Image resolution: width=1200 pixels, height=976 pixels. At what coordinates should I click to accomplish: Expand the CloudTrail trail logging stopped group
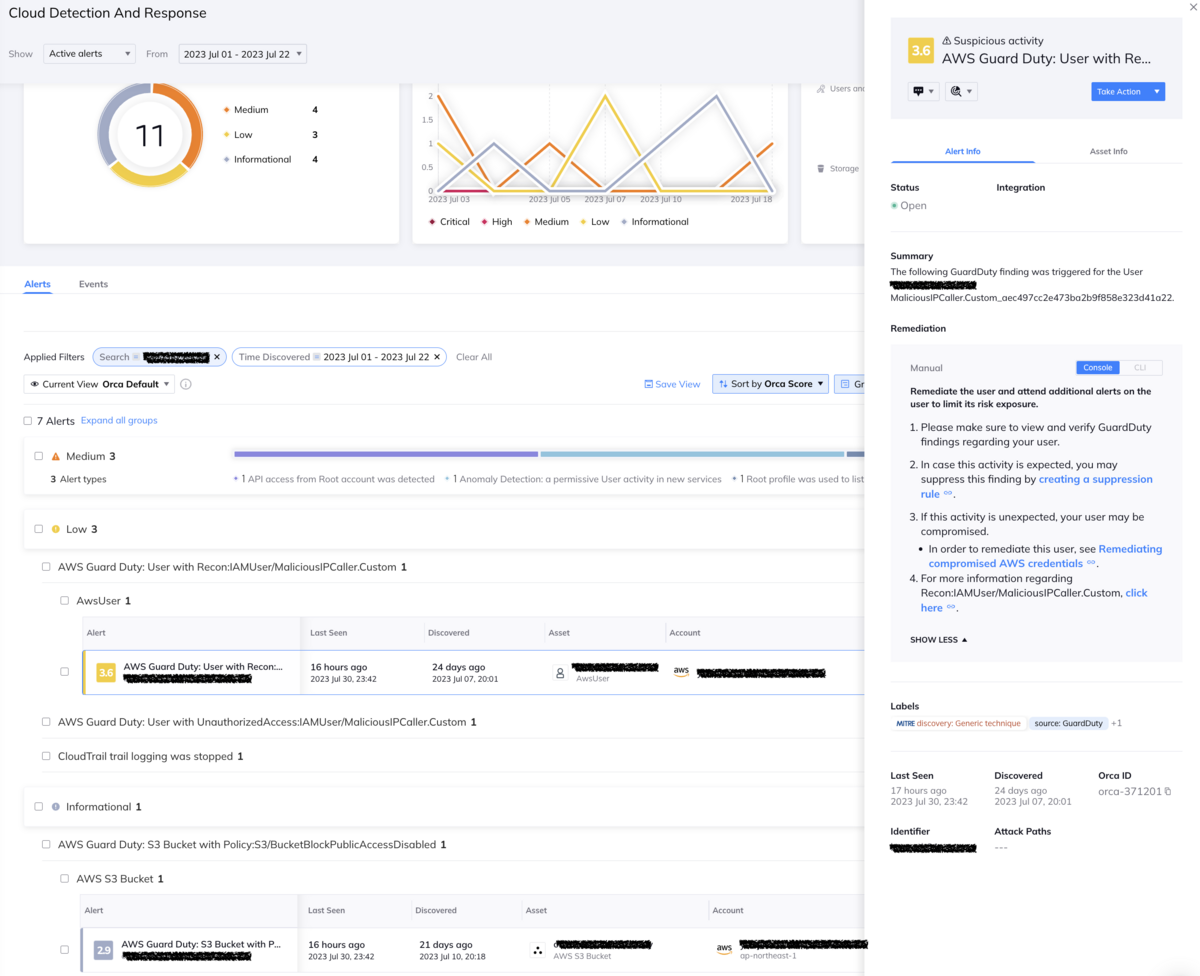(x=150, y=756)
